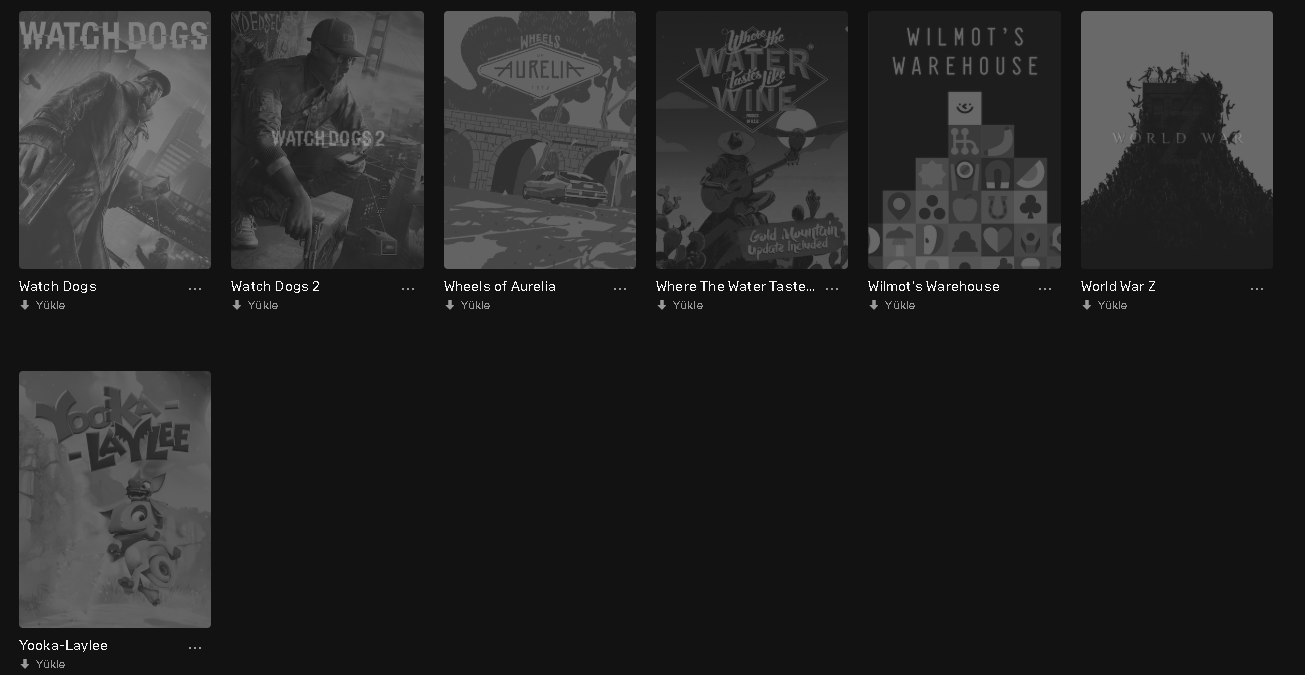Image resolution: width=1305 pixels, height=675 pixels.
Task: Open Wilmot's Warehouse cover art
Action: [x=964, y=140]
